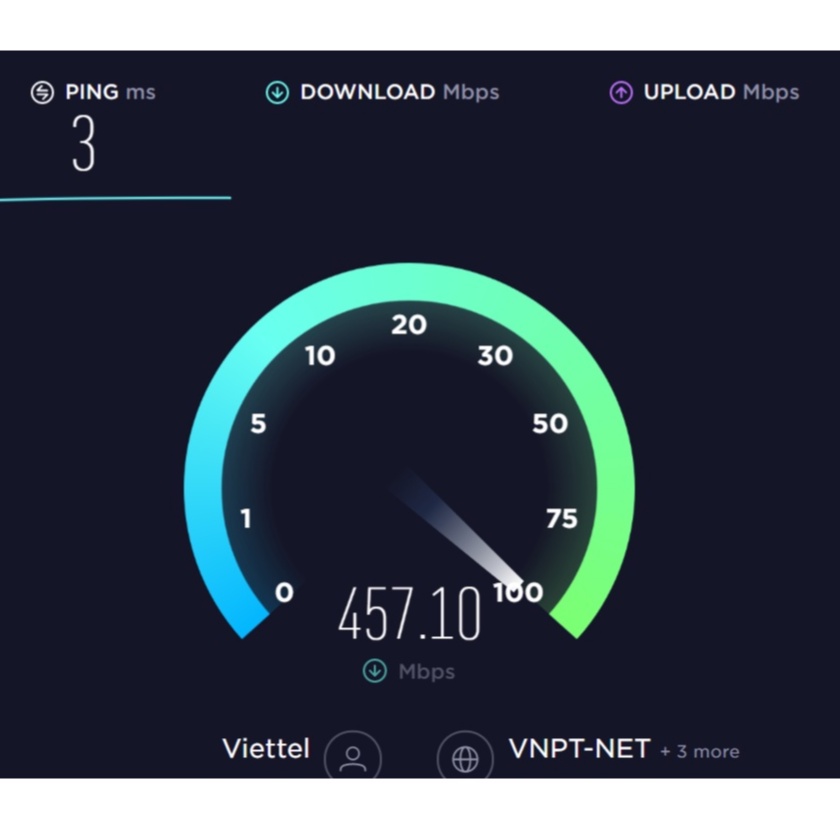Click the ping progress line under header
The image size is (840, 840).
pyautogui.click(x=115, y=199)
